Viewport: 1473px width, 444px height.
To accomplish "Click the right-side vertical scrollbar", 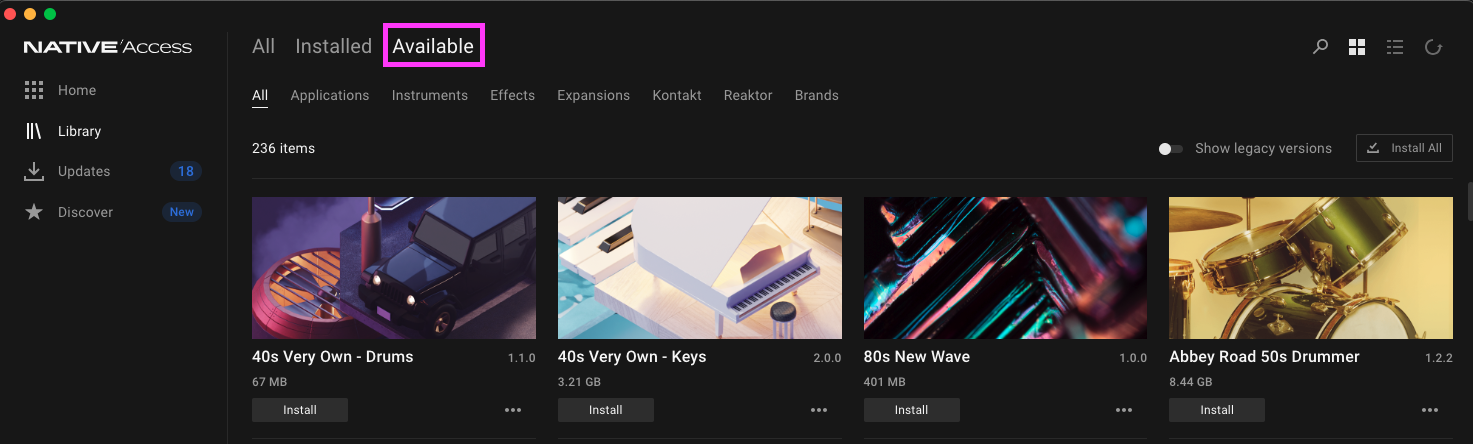I will point(1468,200).
